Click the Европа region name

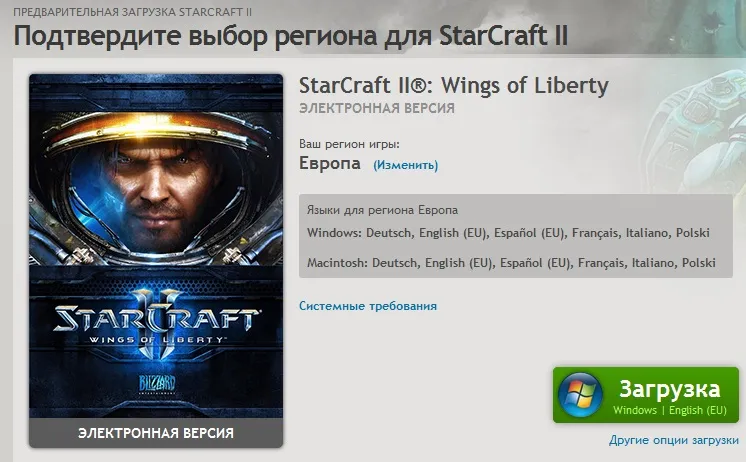click(x=330, y=163)
